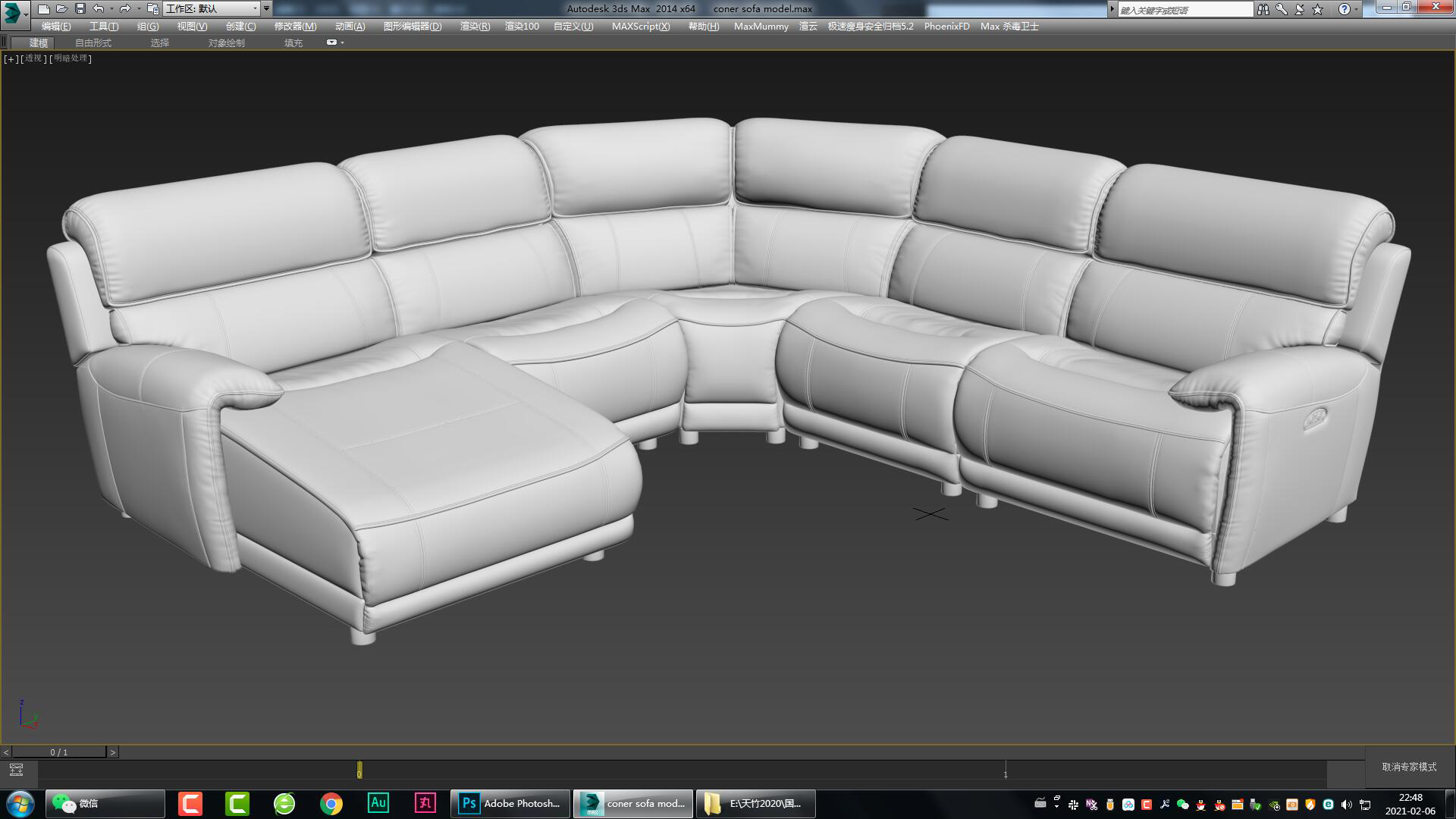Click the Undo arrow icon
Screen dimensions: 1456x819
coord(97,8)
